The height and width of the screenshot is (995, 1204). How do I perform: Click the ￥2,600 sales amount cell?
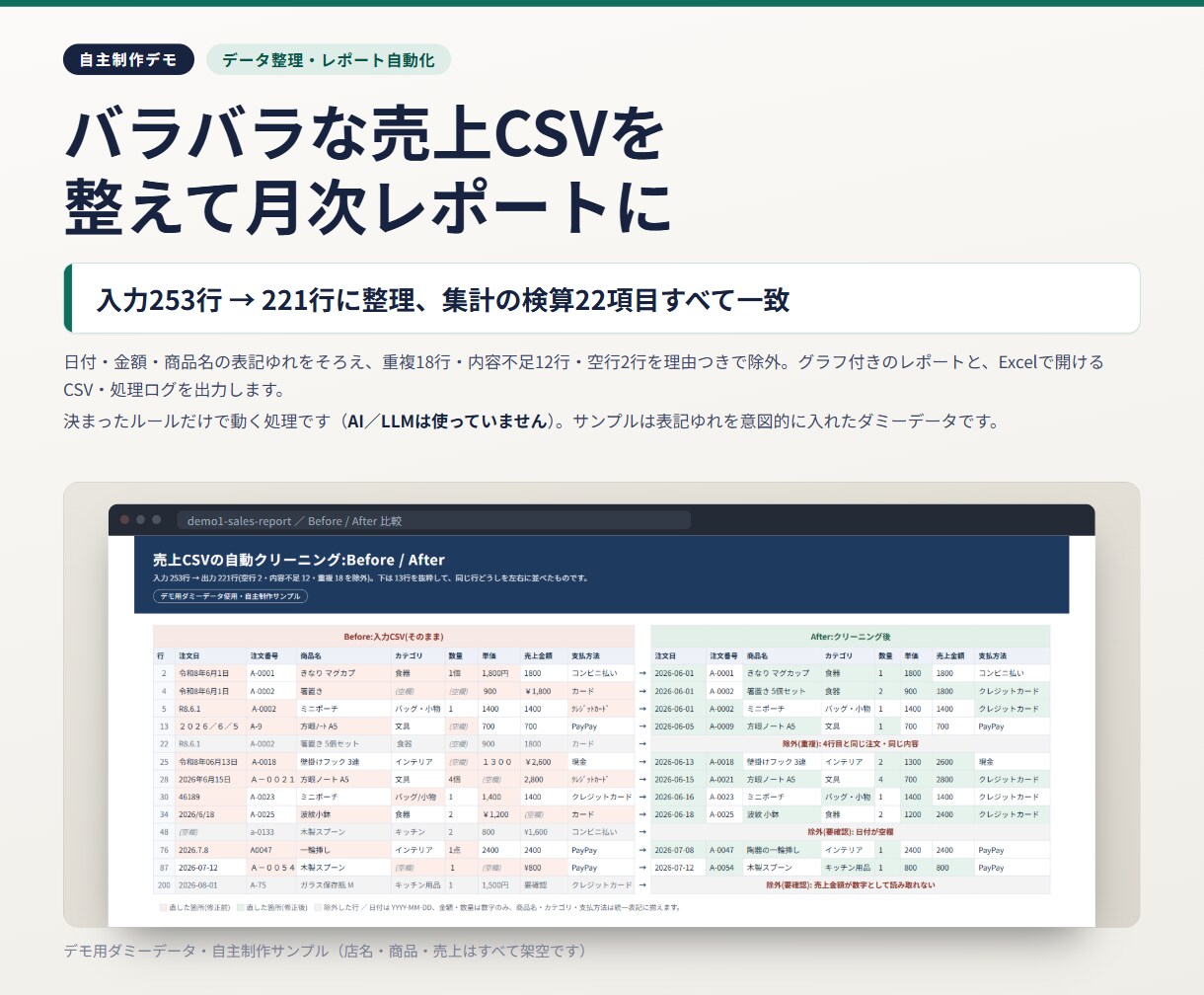[544, 762]
